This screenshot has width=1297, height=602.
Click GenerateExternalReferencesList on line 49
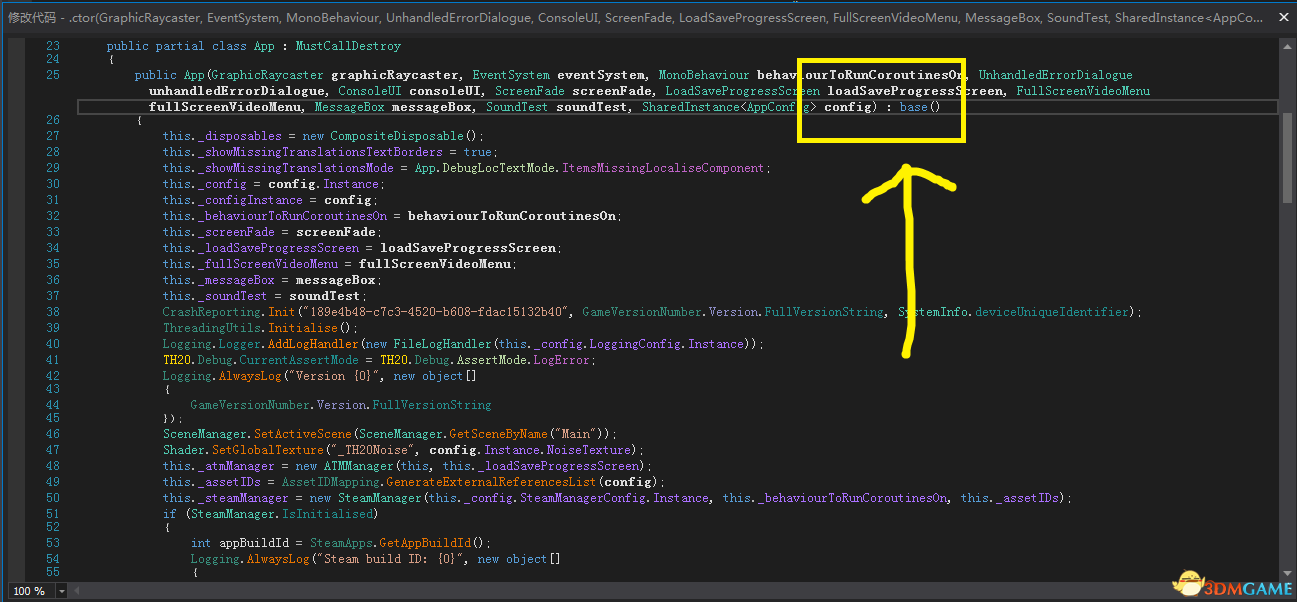tap(489, 482)
